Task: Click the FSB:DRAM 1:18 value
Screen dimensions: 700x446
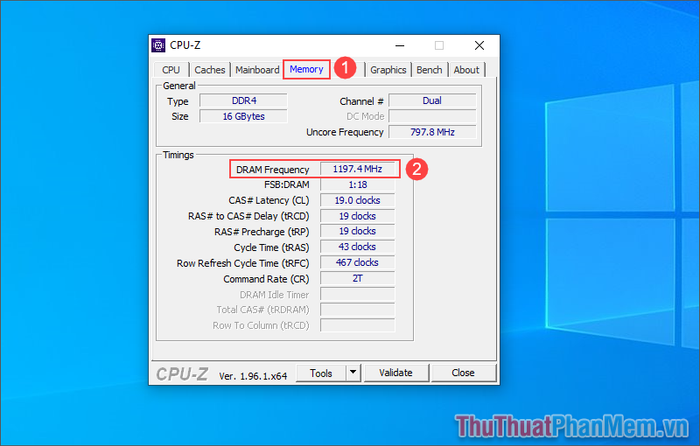Action: [x=358, y=185]
